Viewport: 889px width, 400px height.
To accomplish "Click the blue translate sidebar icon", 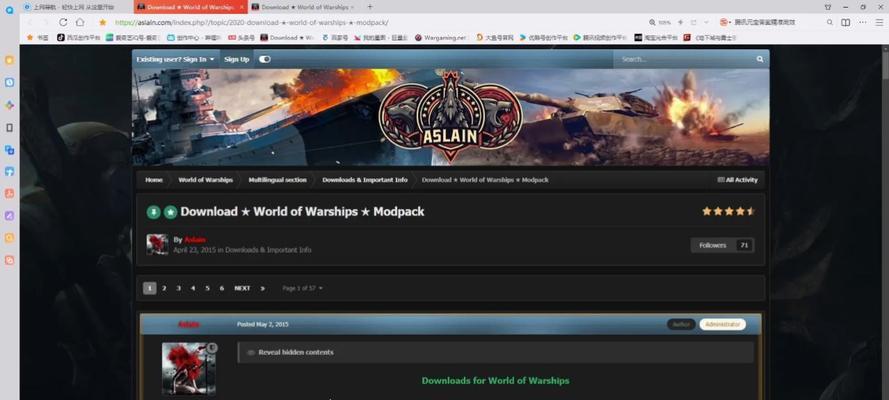I will pyautogui.click(x=9, y=150).
